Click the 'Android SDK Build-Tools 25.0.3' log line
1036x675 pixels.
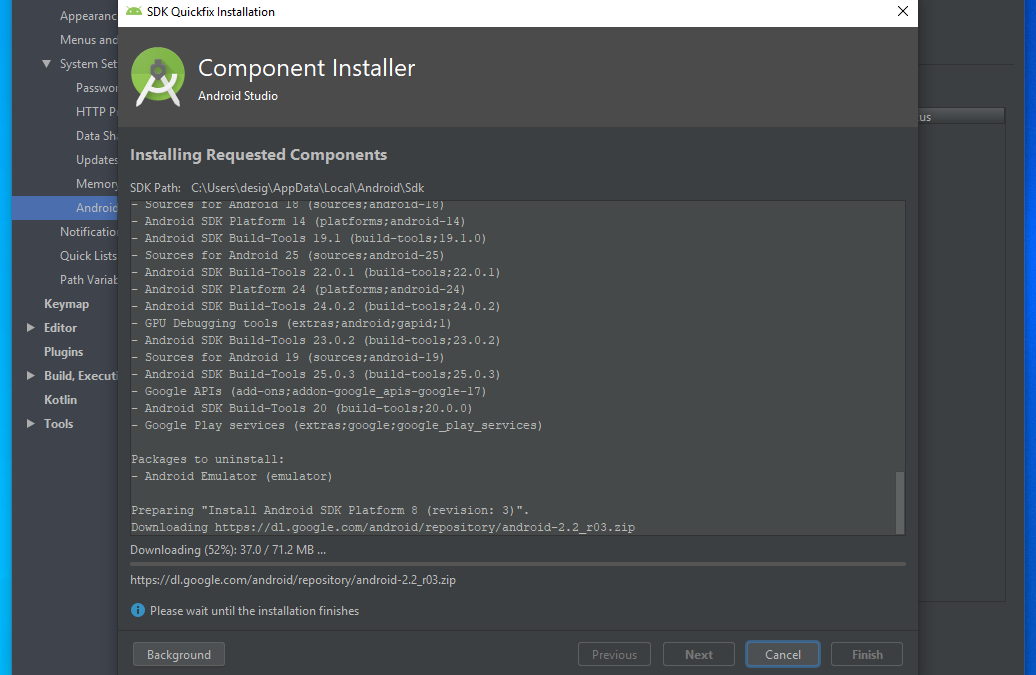coord(316,374)
